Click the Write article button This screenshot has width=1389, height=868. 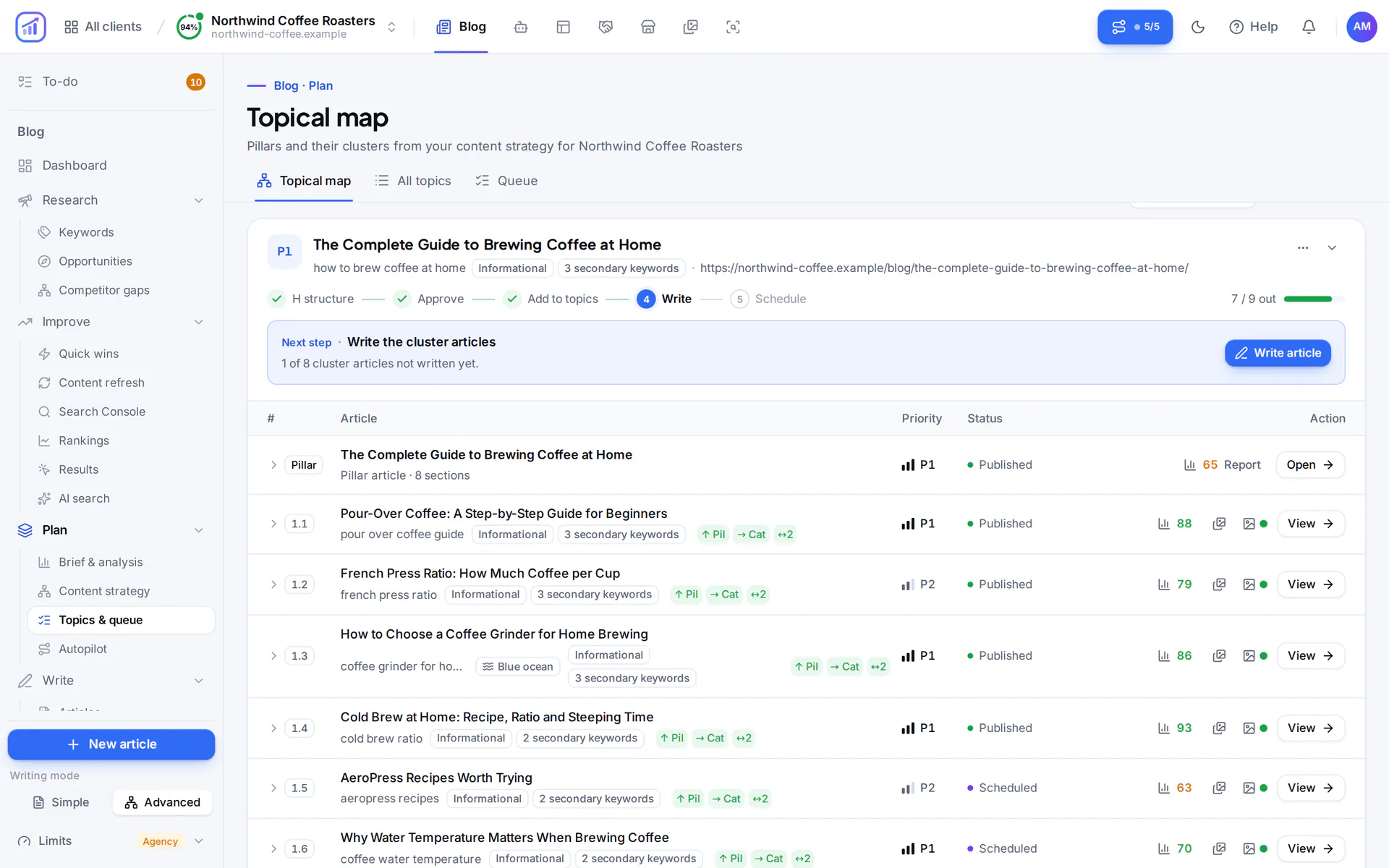(x=1278, y=353)
